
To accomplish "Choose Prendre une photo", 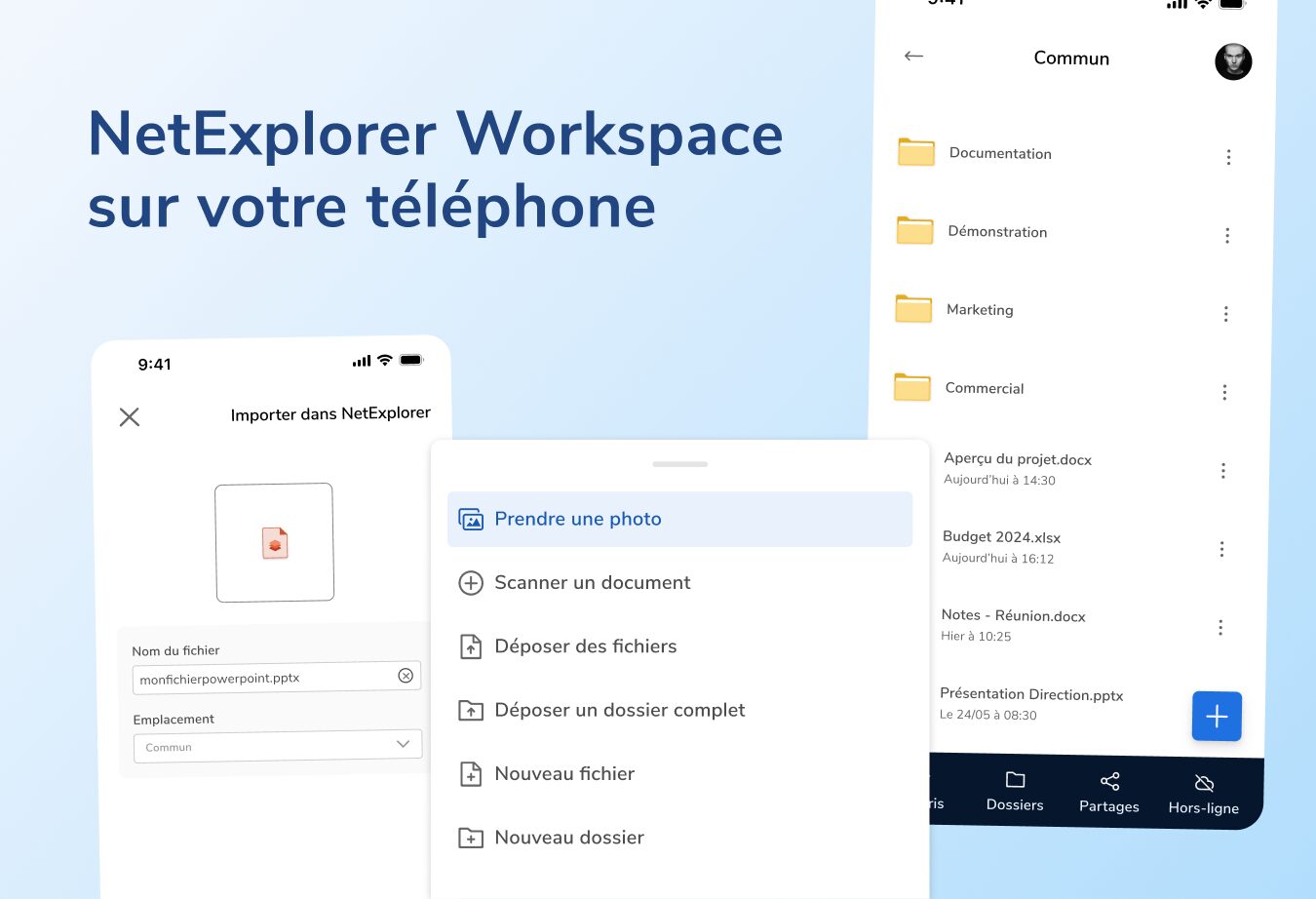I will coord(680,519).
